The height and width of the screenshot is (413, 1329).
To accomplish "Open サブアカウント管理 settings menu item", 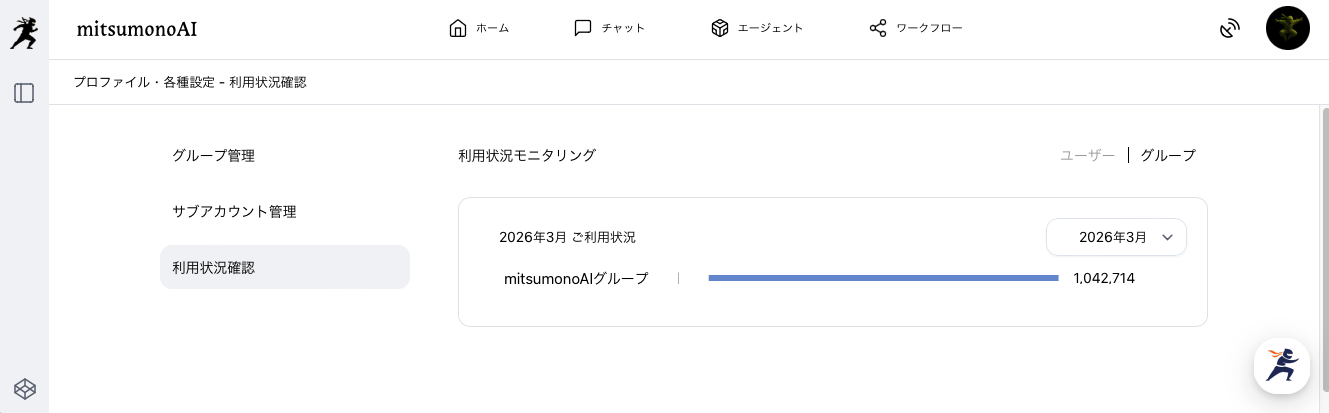I will [x=234, y=211].
